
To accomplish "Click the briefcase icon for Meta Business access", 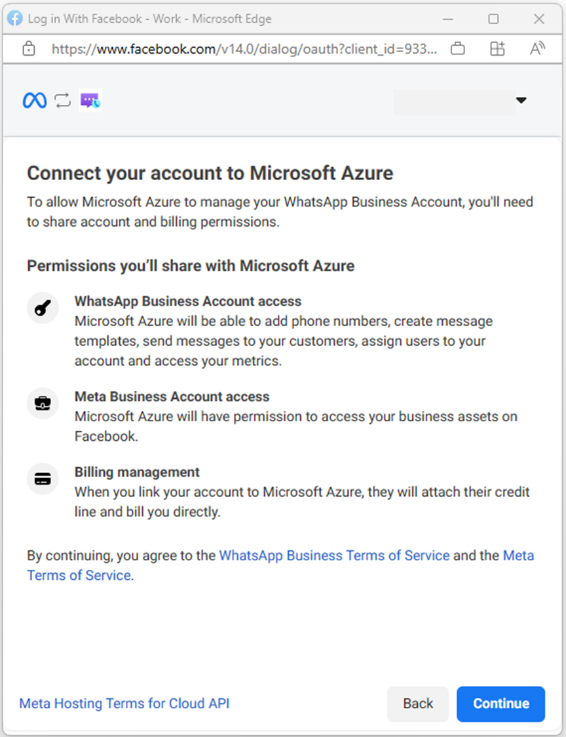I will click(x=43, y=403).
